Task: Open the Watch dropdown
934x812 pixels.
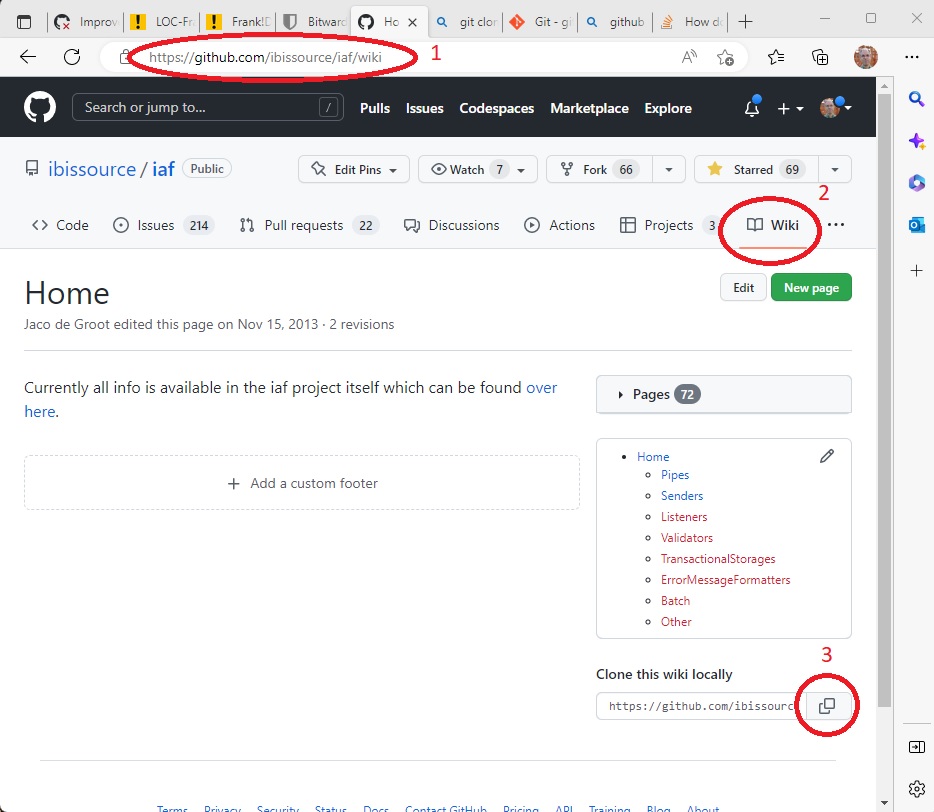Action: (x=478, y=170)
